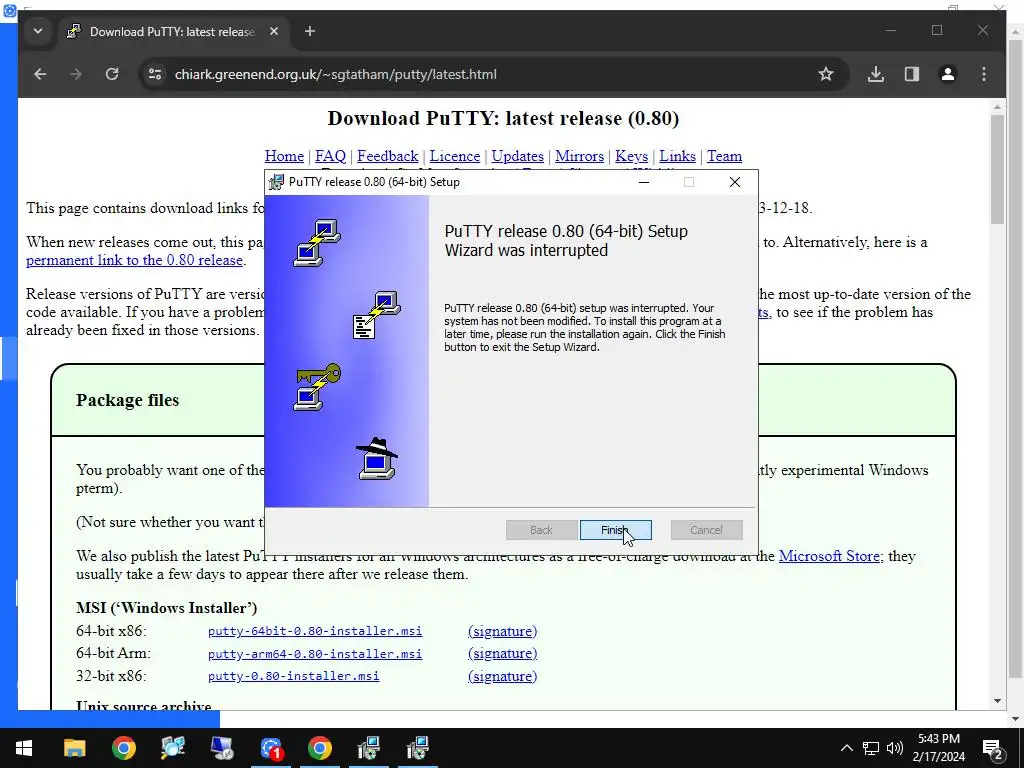This screenshot has height=768, width=1024.
Task: Open signature link for 32-bit x86 installer
Action: [x=502, y=676]
